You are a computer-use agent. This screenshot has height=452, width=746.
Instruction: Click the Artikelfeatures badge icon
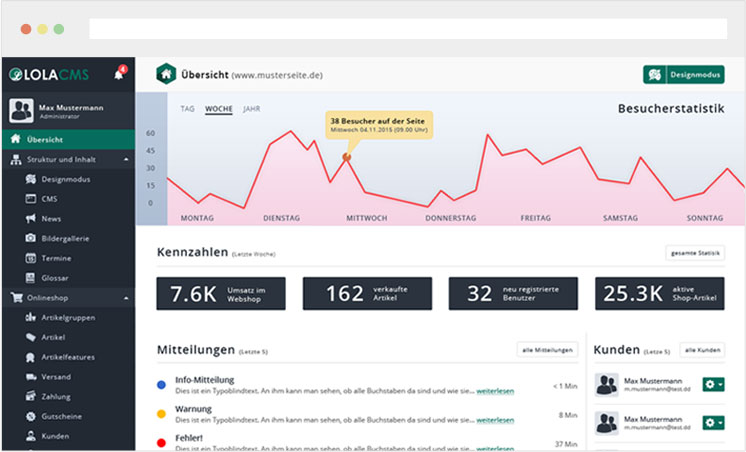point(30,357)
